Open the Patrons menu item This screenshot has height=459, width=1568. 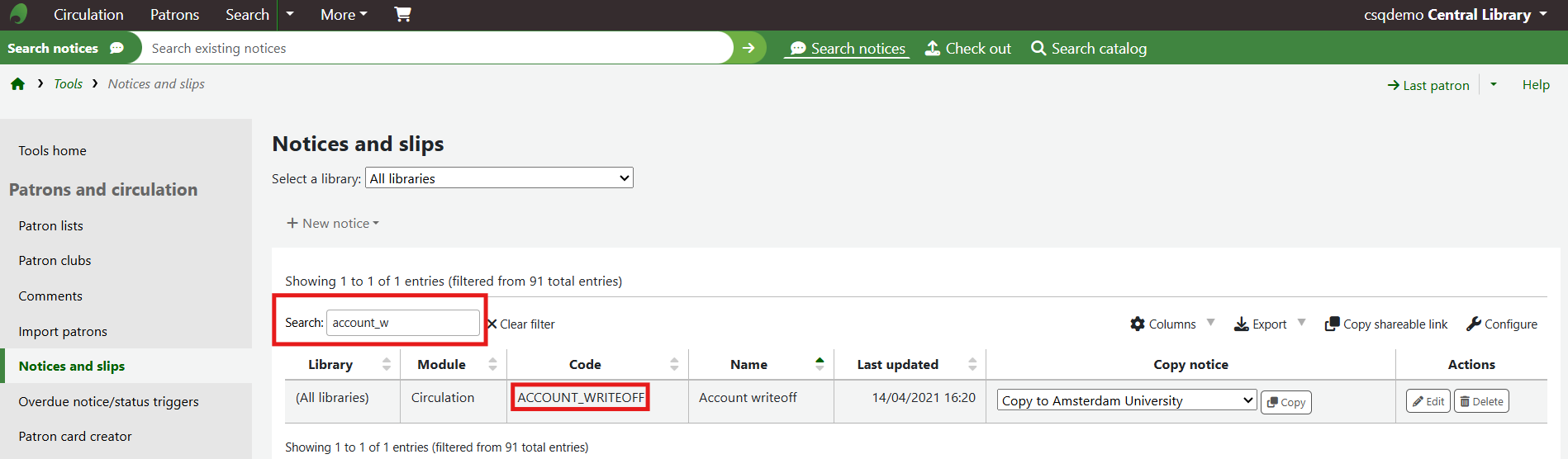[174, 15]
